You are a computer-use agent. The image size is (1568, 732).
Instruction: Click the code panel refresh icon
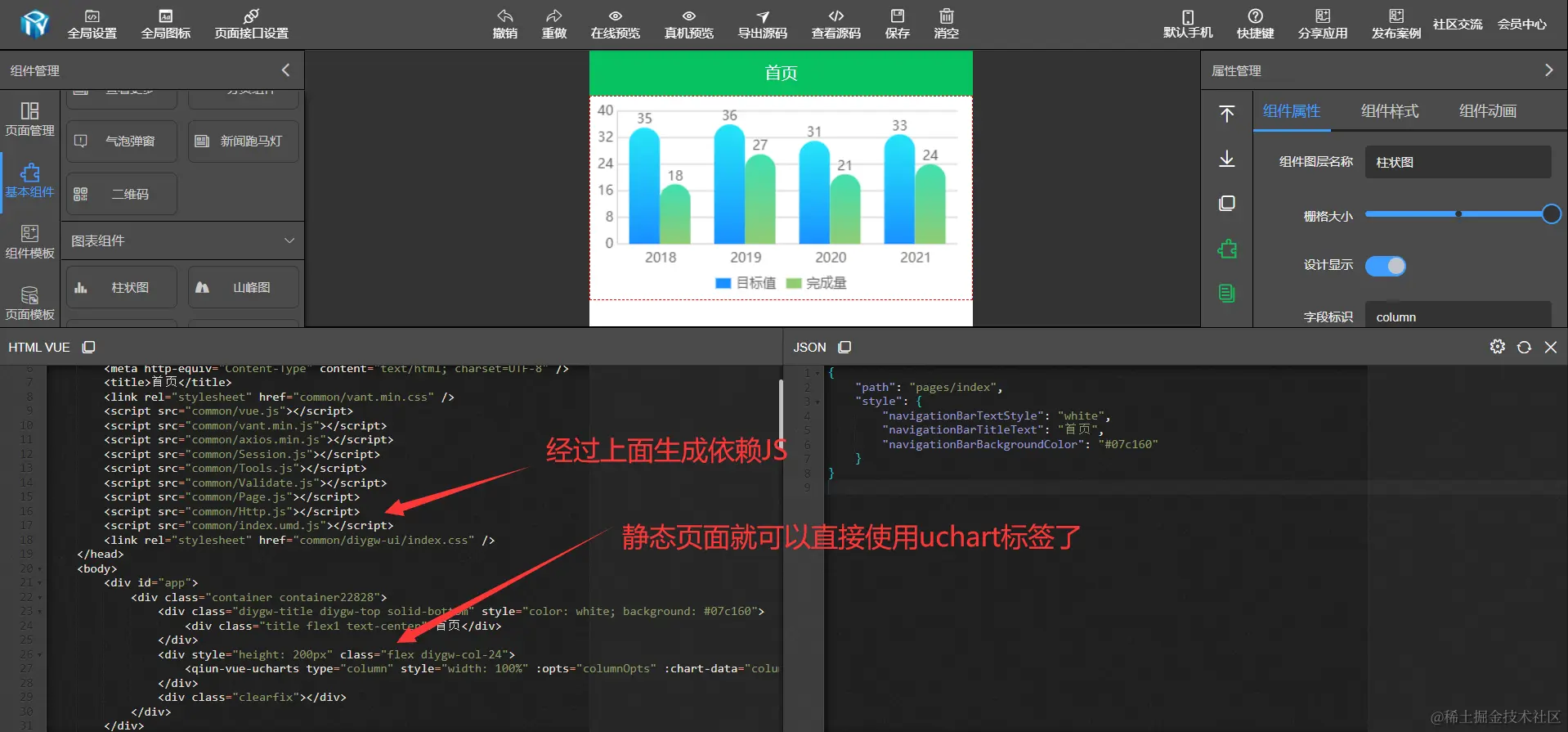pyautogui.click(x=1524, y=347)
